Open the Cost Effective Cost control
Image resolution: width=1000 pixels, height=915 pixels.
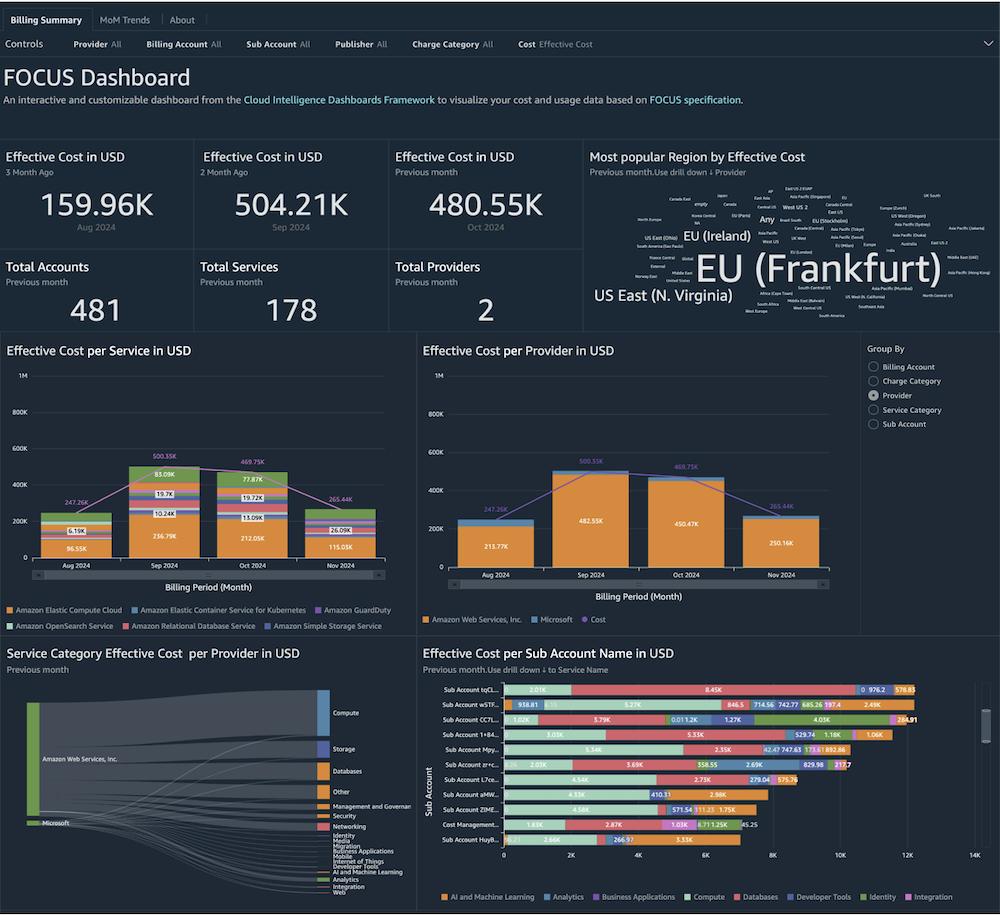click(x=555, y=44)
